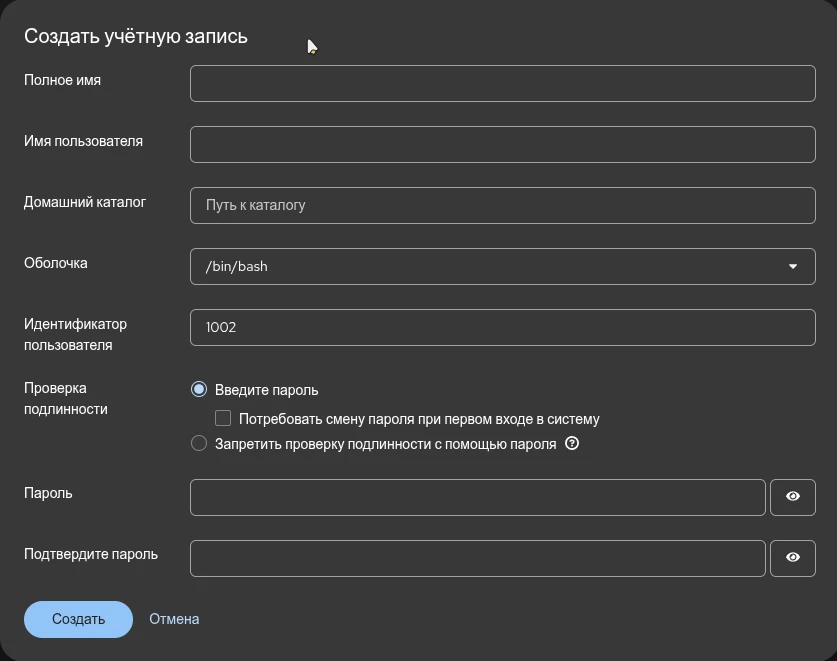
Task: Select the Введите пароль radio button
Action: [199, 390]
